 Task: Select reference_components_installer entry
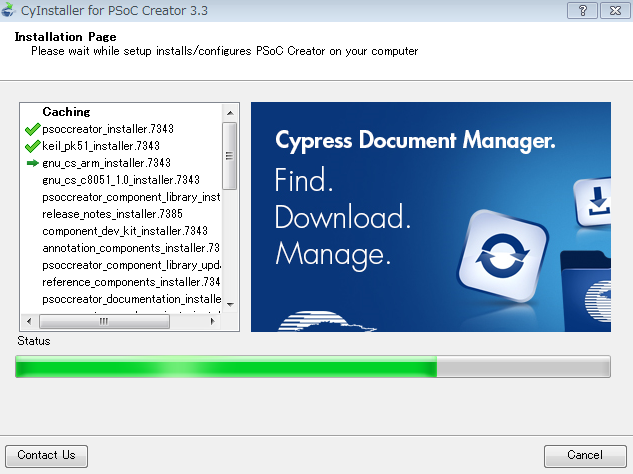pyautogui.click(x=131, y=282)
